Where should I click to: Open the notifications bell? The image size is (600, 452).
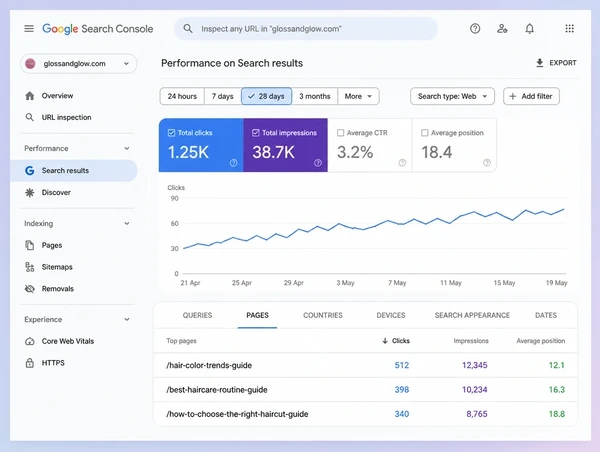[530, 29]
